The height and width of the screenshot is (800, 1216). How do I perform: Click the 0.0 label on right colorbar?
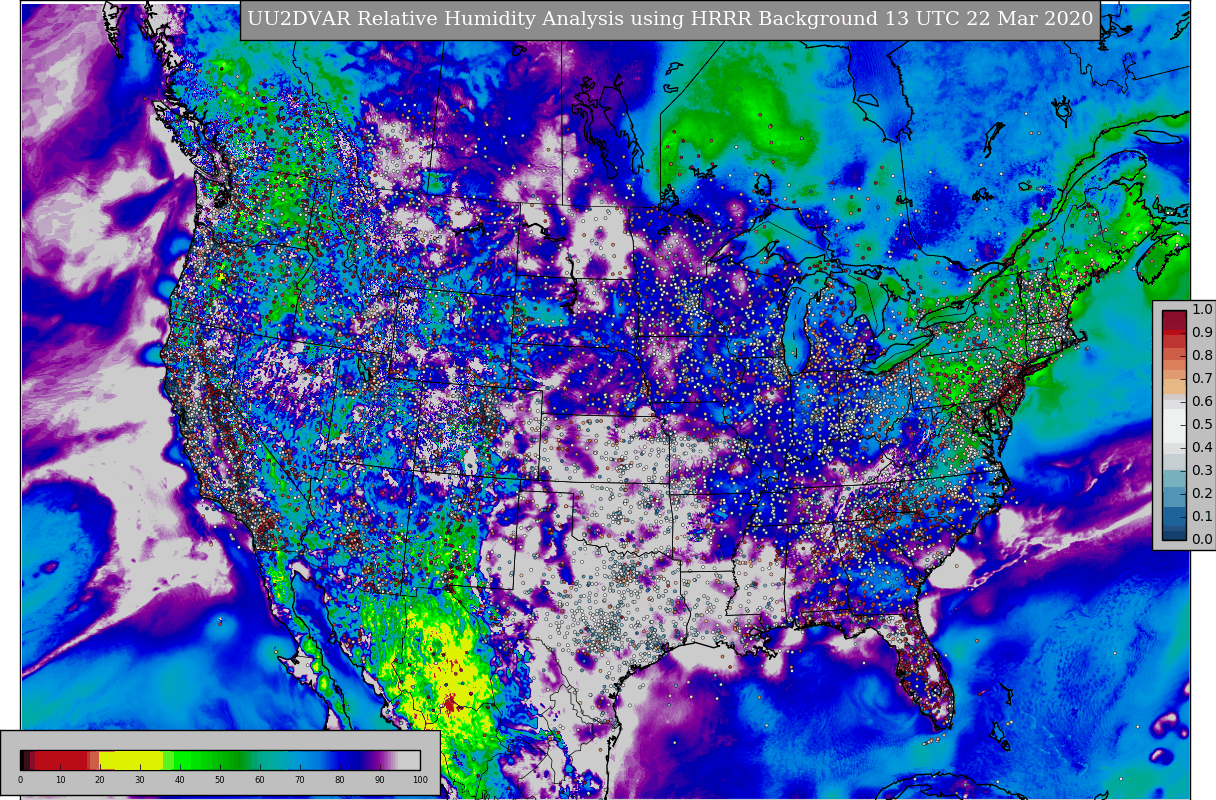coord(1202,540)
